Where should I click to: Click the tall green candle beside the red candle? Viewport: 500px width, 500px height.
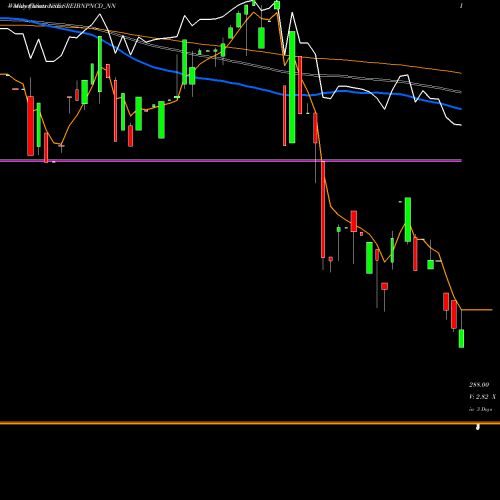click(292, 87)
